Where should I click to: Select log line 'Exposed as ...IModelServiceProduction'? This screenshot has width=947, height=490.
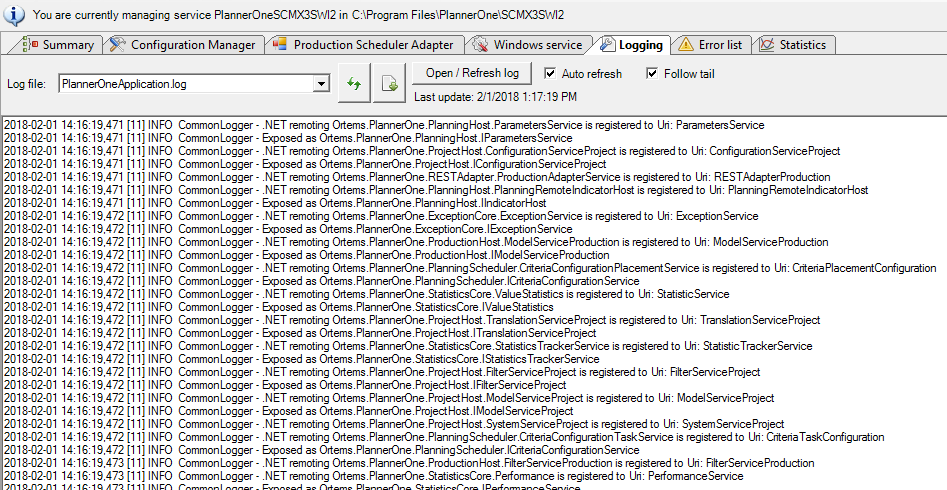click(306, 255)
